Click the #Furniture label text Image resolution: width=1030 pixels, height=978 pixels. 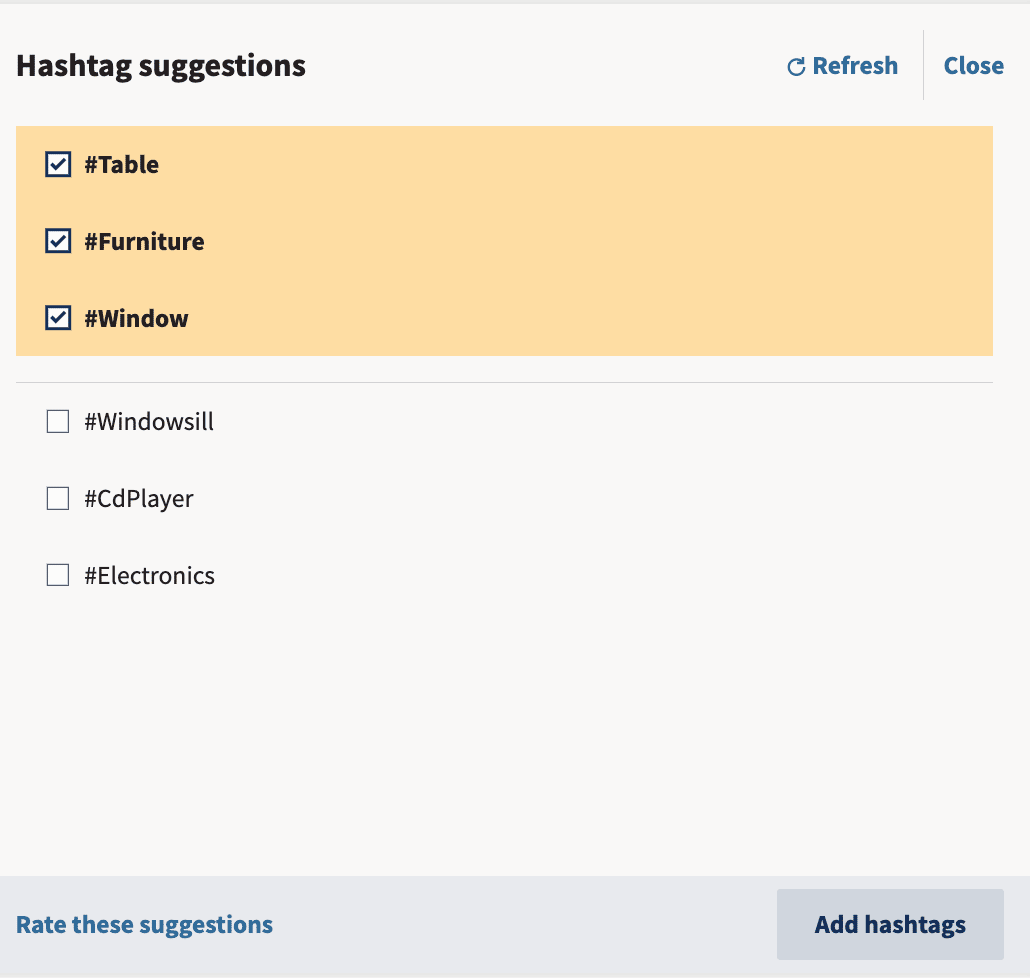pos(145,242)
